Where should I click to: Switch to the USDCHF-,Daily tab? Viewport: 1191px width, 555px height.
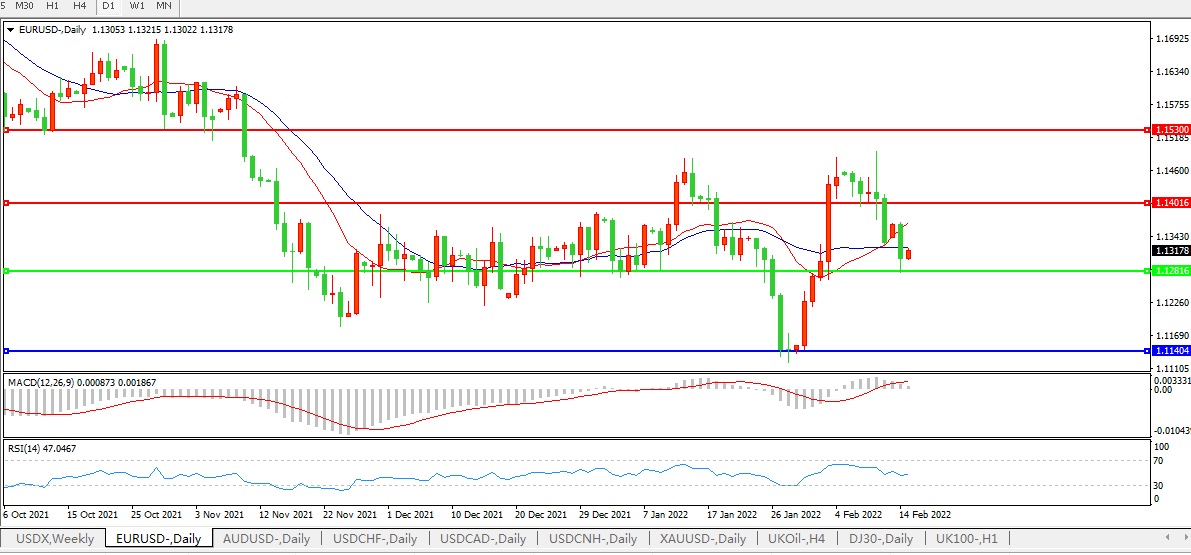pyautogui.click(x=375, y=539)
